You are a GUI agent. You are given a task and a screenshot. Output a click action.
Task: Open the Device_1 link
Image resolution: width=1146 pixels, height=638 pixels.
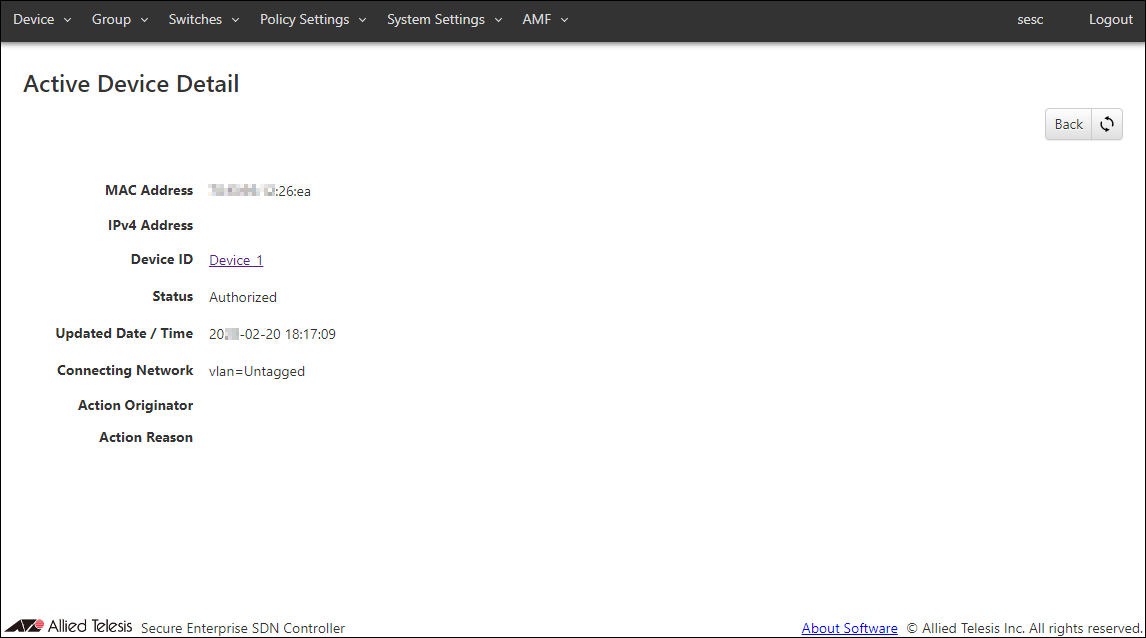pos(236,260)
